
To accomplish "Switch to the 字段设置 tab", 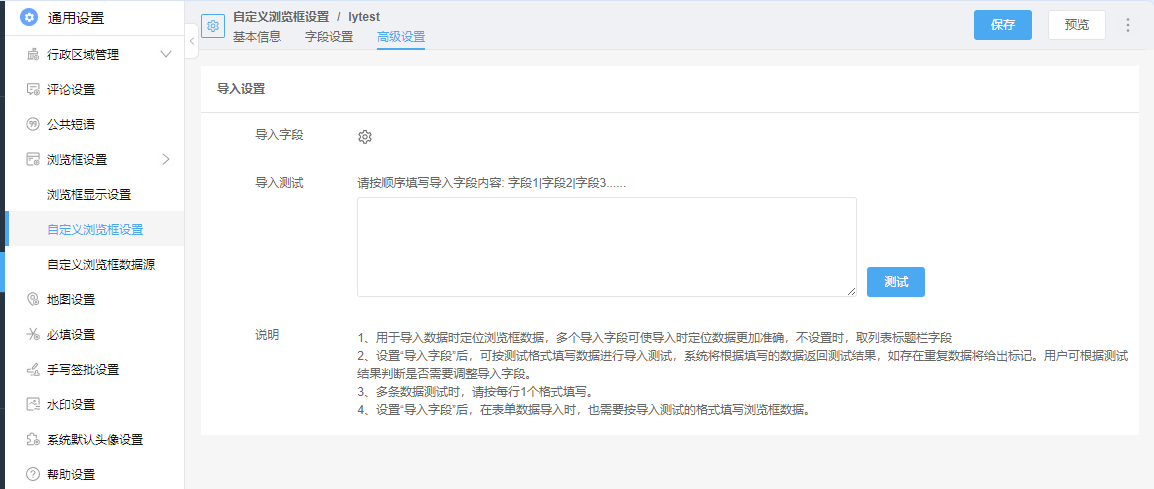I will point(329,37).
